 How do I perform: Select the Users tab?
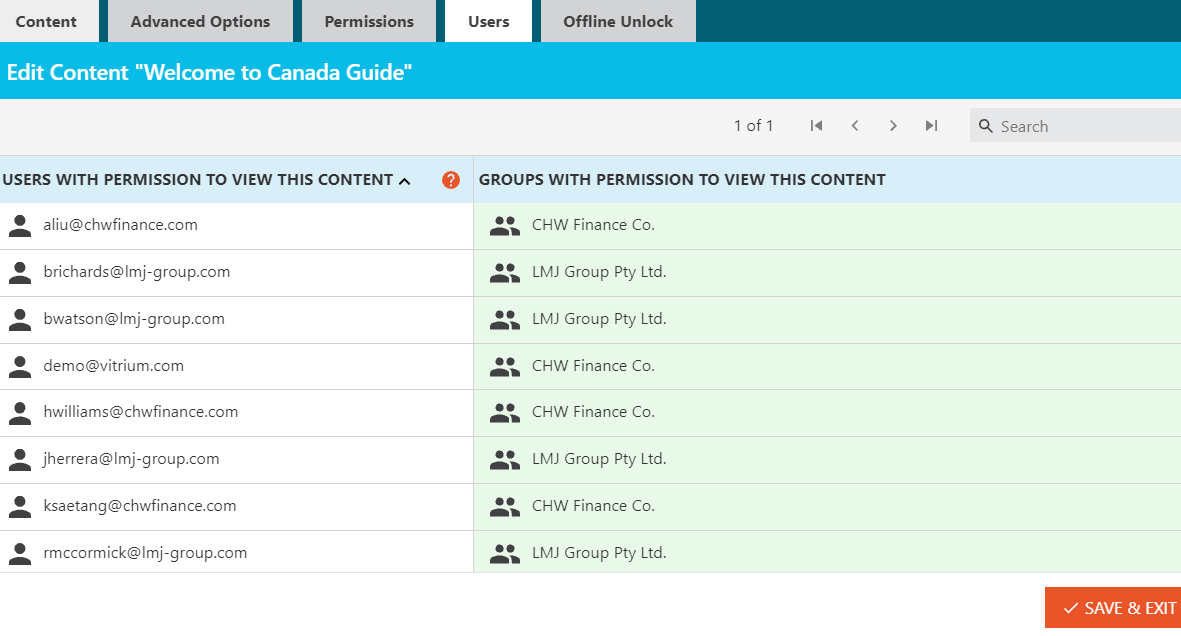(489, 21)
